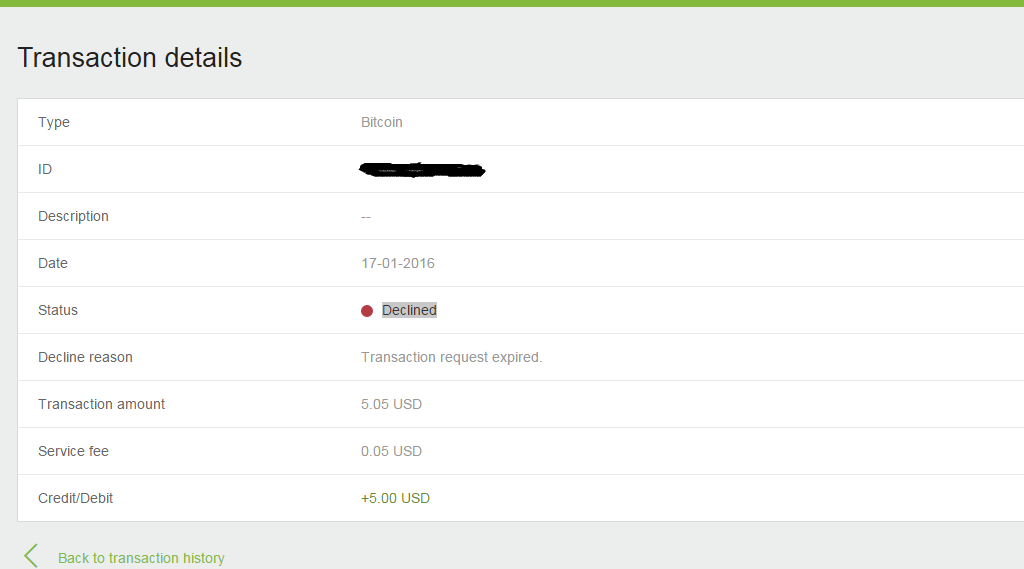This screenshot has height=569, width=1024.
Task: Click the Bitcoin type value
Action: [381, 122]
